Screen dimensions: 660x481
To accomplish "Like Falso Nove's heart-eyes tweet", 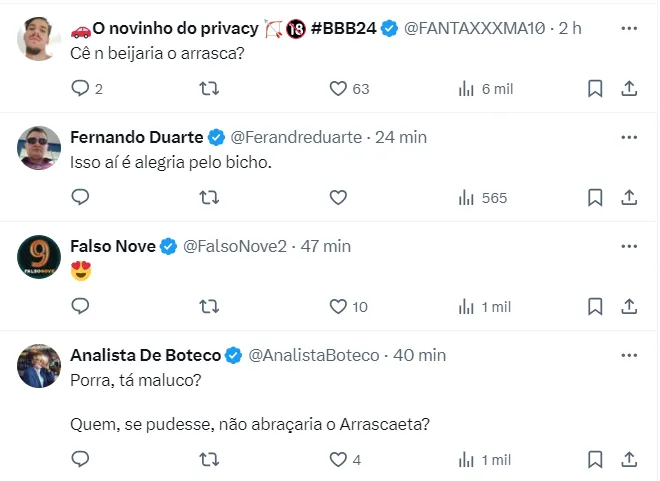I will tap(338, 307).
